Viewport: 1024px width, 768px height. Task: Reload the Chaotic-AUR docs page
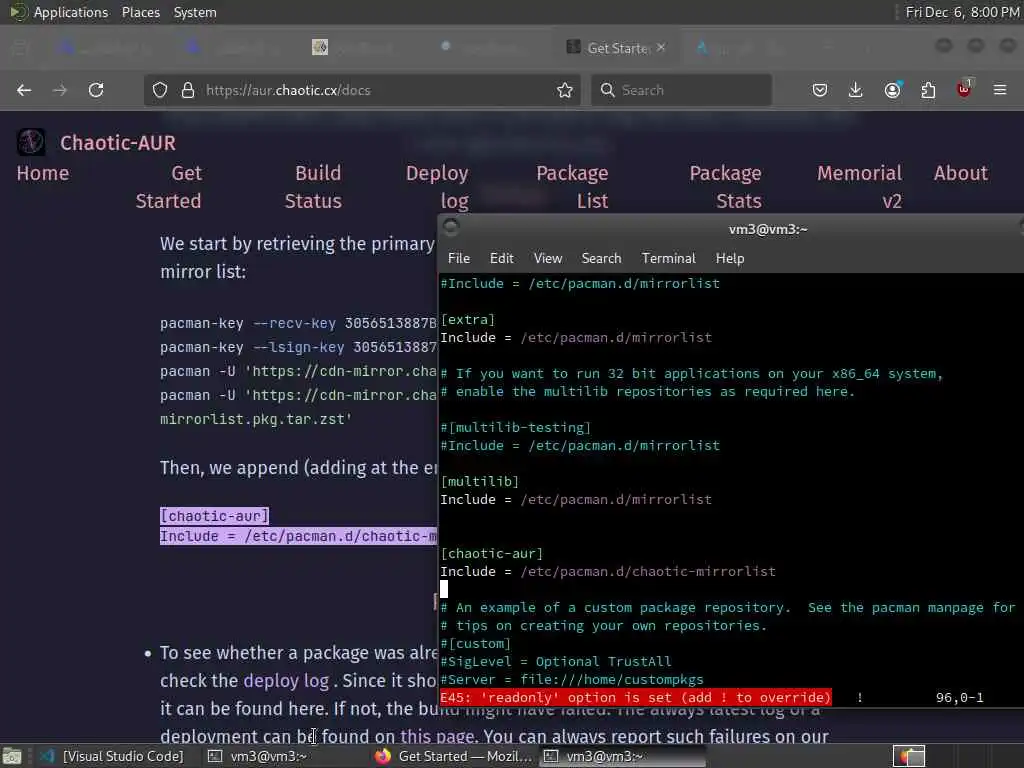pyautogui.click(x=96, y=90)
